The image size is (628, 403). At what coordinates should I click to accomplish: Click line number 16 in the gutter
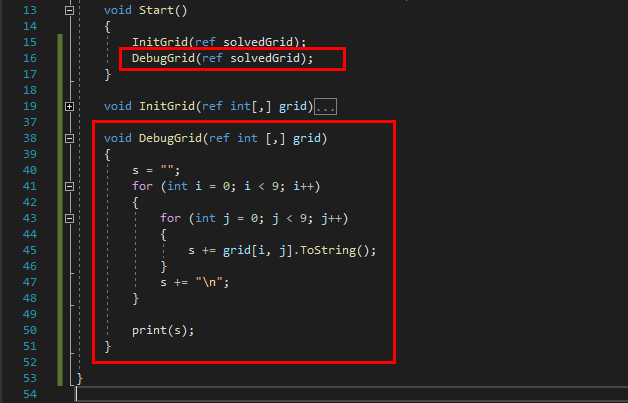tap(30, 58)
